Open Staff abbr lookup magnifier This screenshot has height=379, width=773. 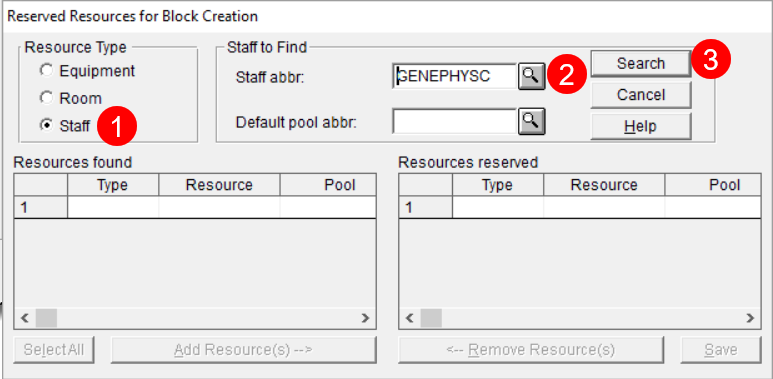pyautogui.click(x=531, y=76)
